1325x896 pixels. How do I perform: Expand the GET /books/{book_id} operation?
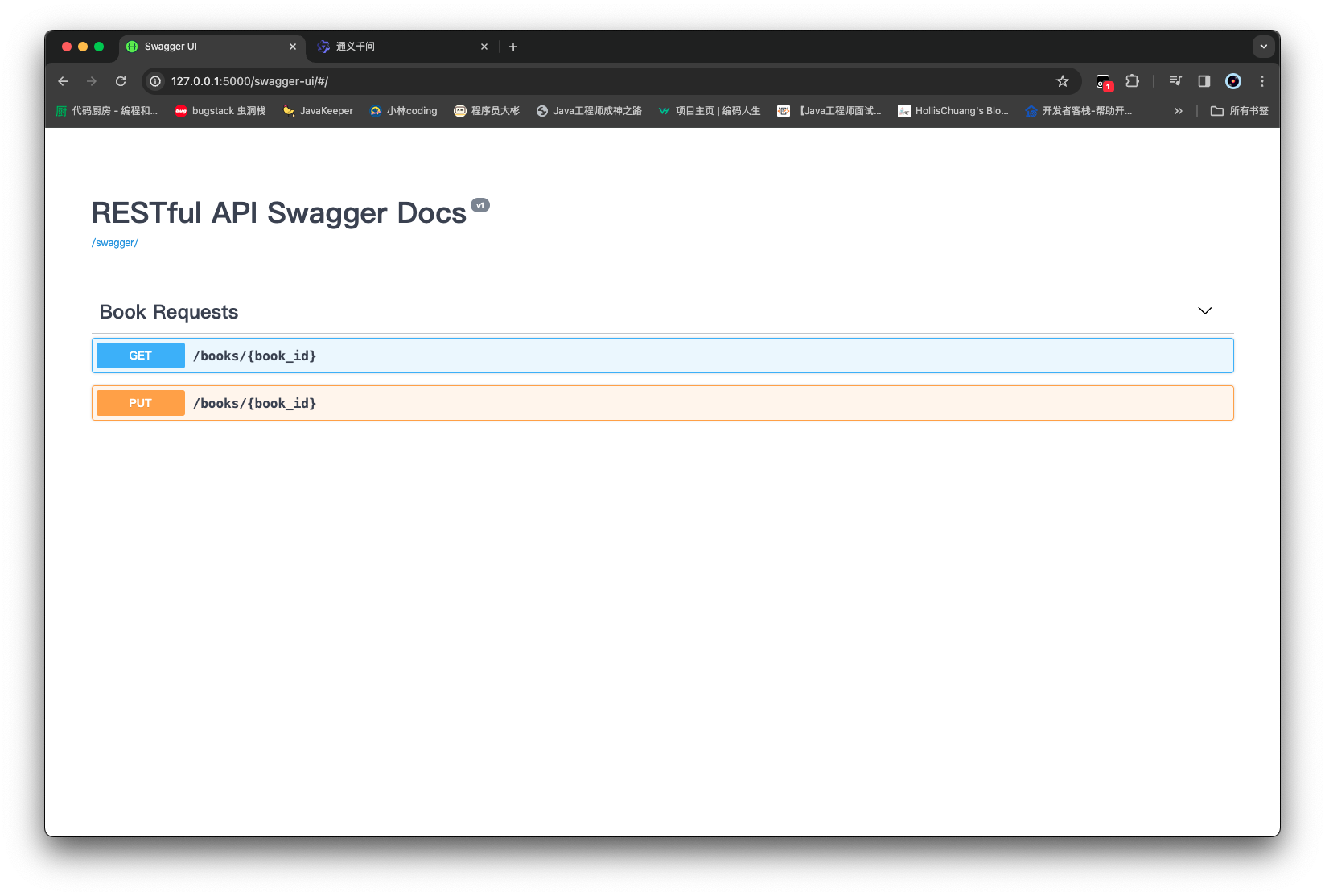coord(663,356)
